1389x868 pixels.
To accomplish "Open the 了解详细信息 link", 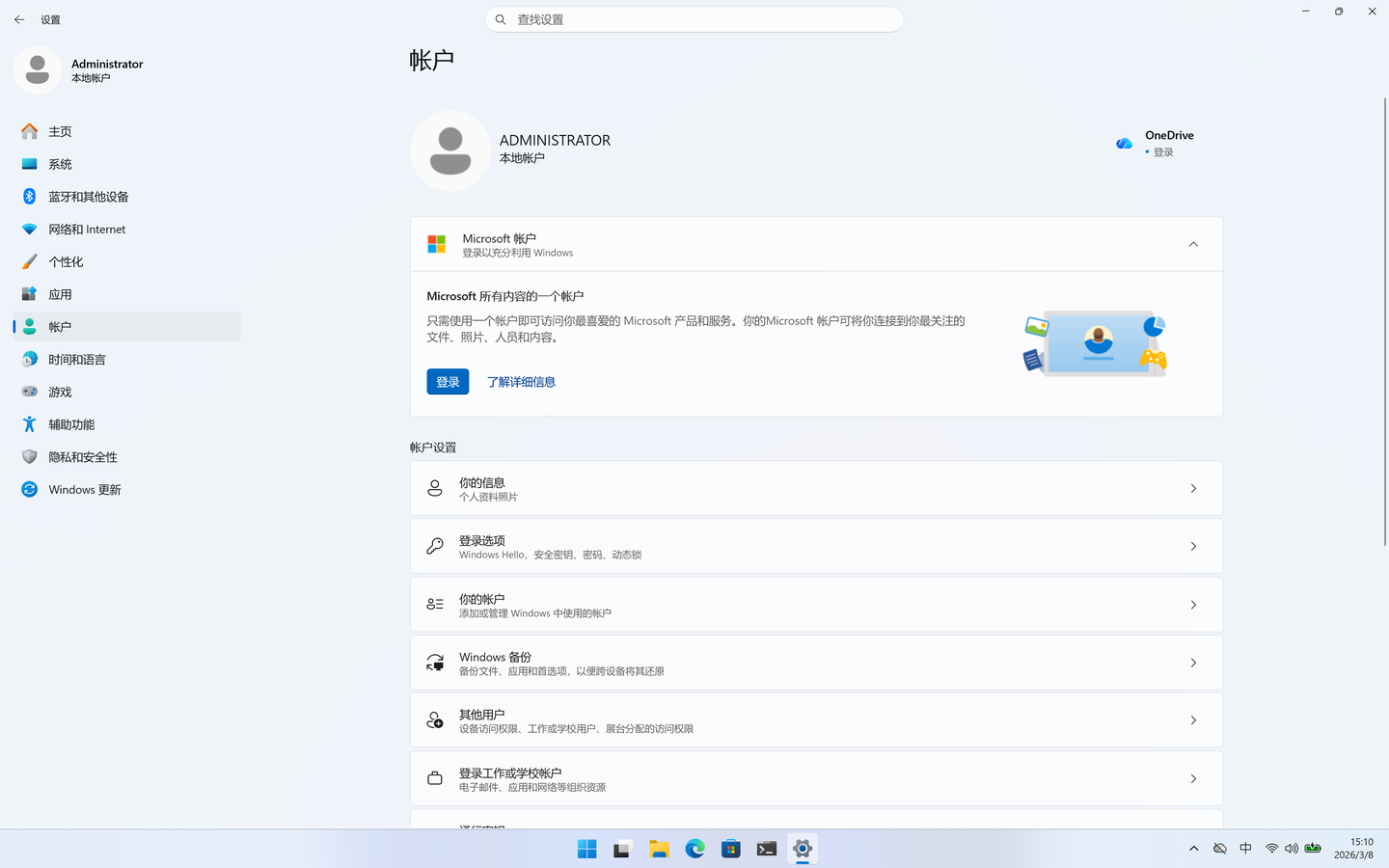I will 521,382.
